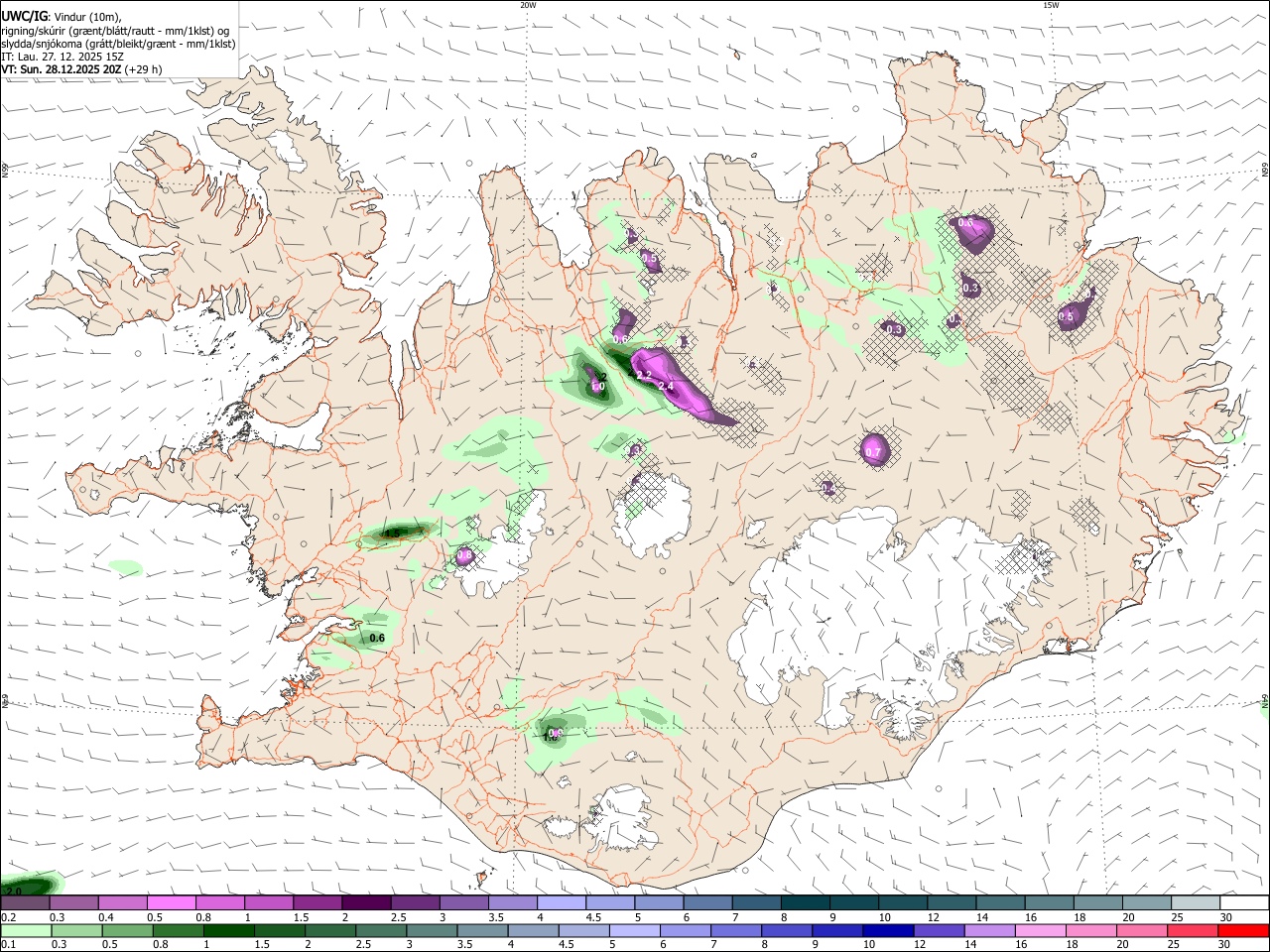Pick the light pink swatch labeled 16, lower row

(1042, 931)
